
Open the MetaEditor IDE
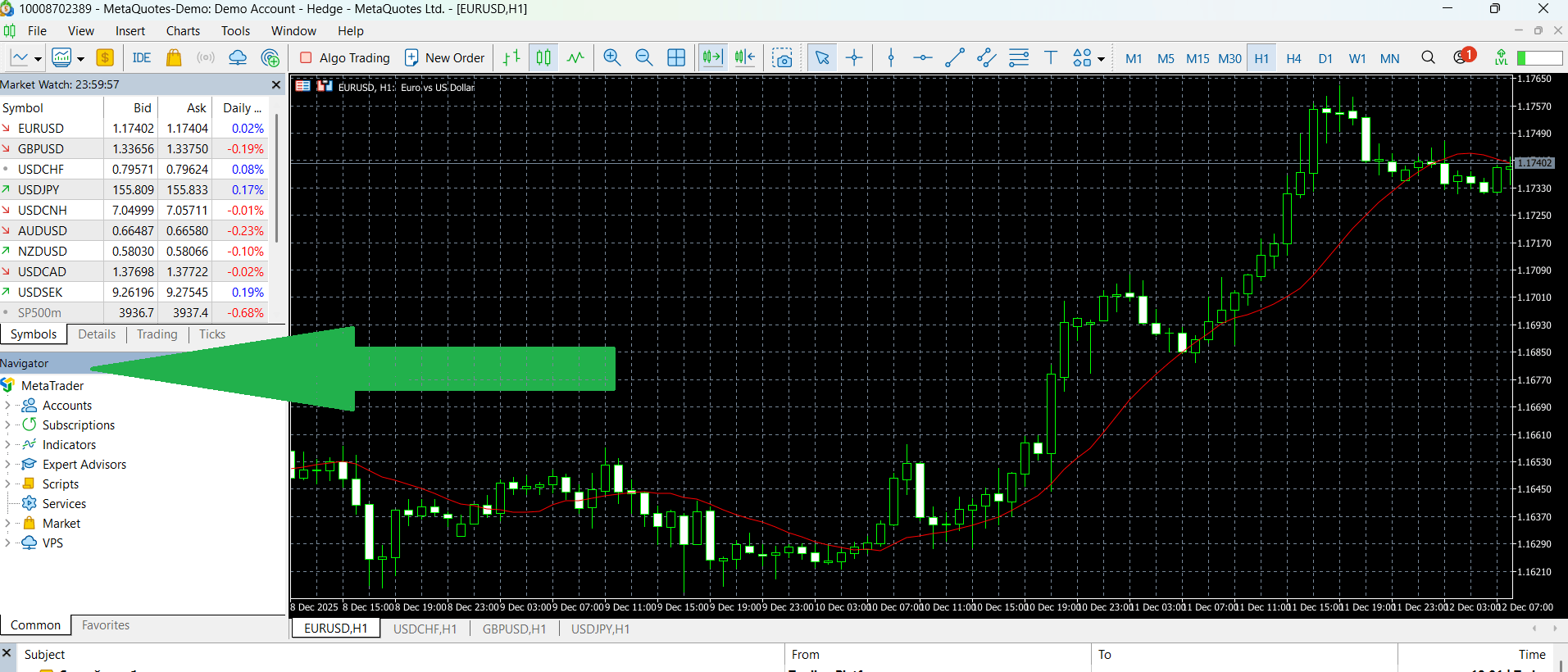142,57
